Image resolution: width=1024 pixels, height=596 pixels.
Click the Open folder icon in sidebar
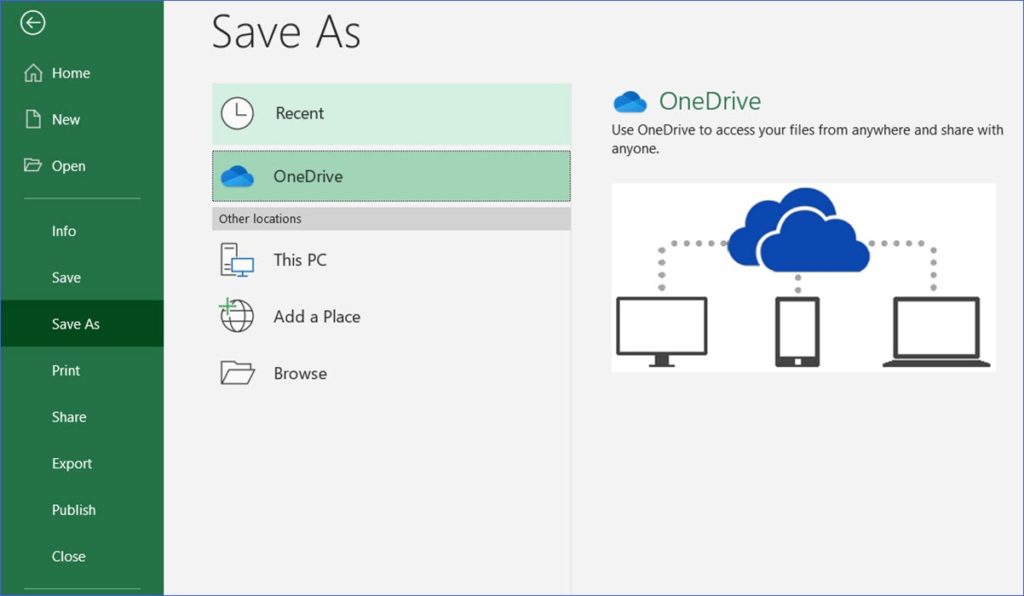pyautogui.click(x=33, y=166)
